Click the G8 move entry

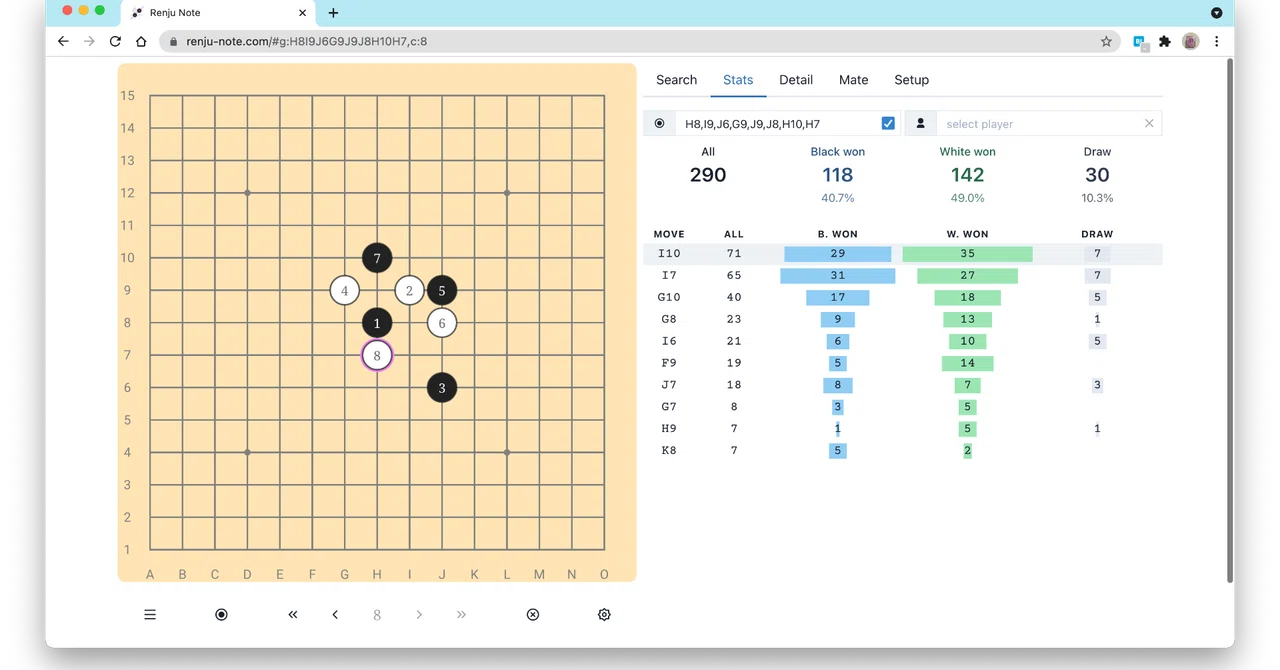[902, 320]
